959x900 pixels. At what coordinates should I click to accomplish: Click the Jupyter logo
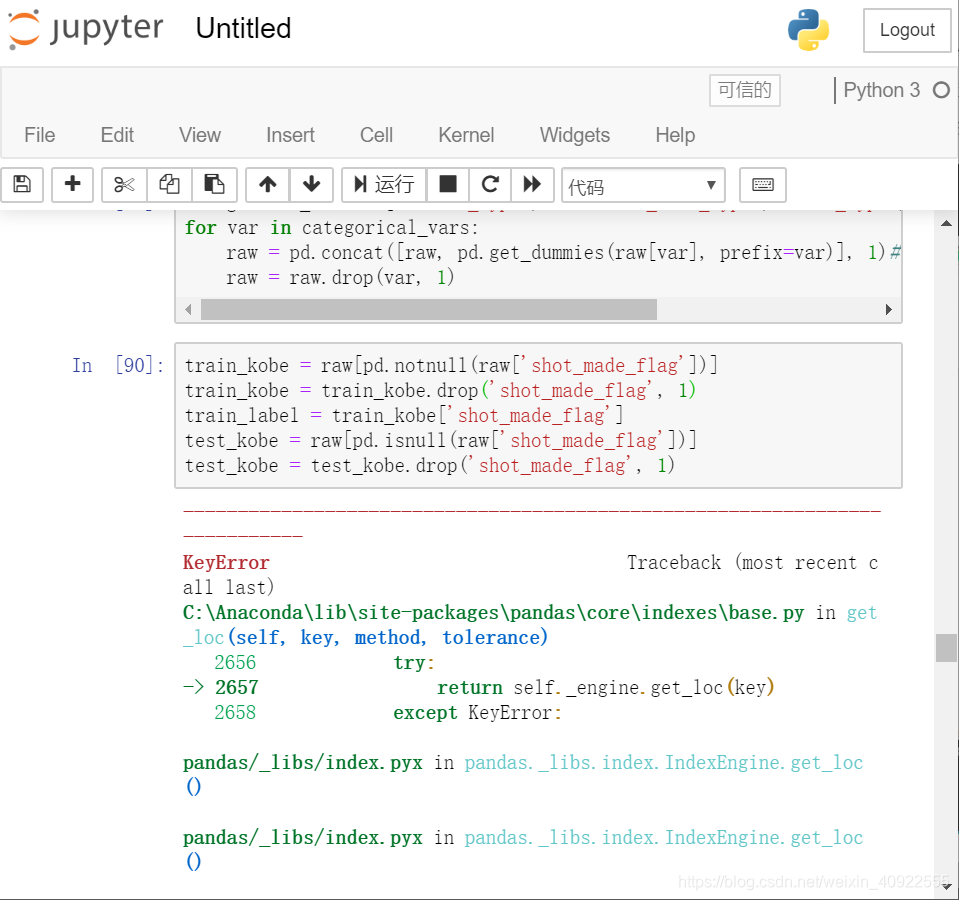tap(86, 28)
